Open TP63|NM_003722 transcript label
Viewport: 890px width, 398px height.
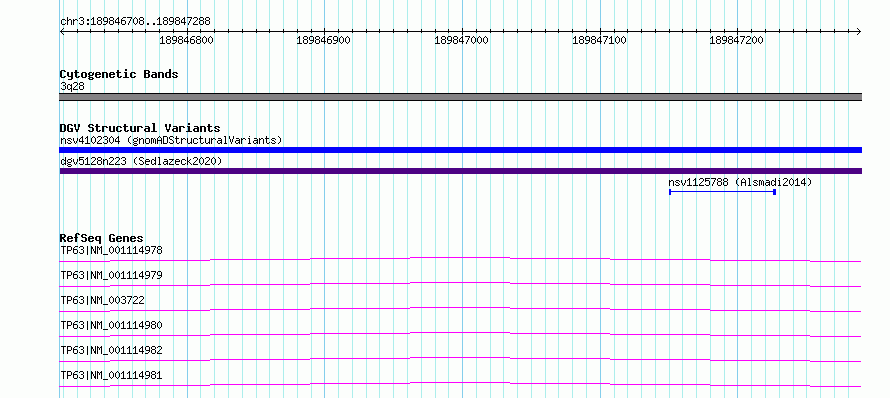(102, 300)
